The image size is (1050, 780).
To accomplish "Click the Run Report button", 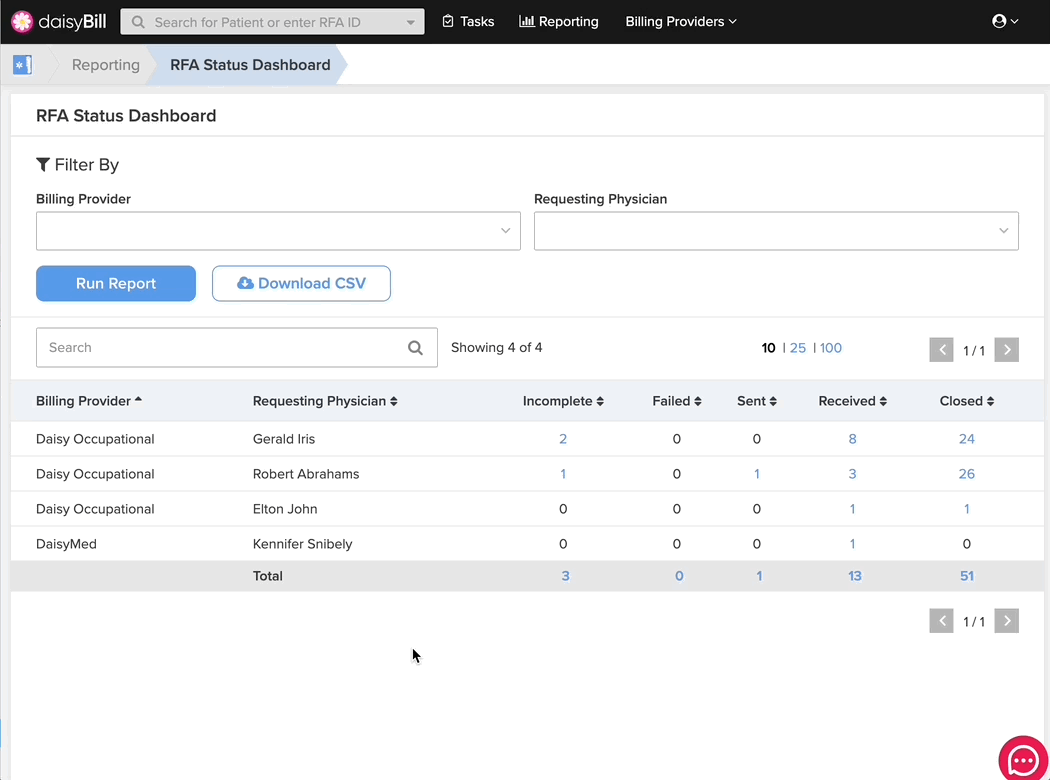I will point(116,283).
